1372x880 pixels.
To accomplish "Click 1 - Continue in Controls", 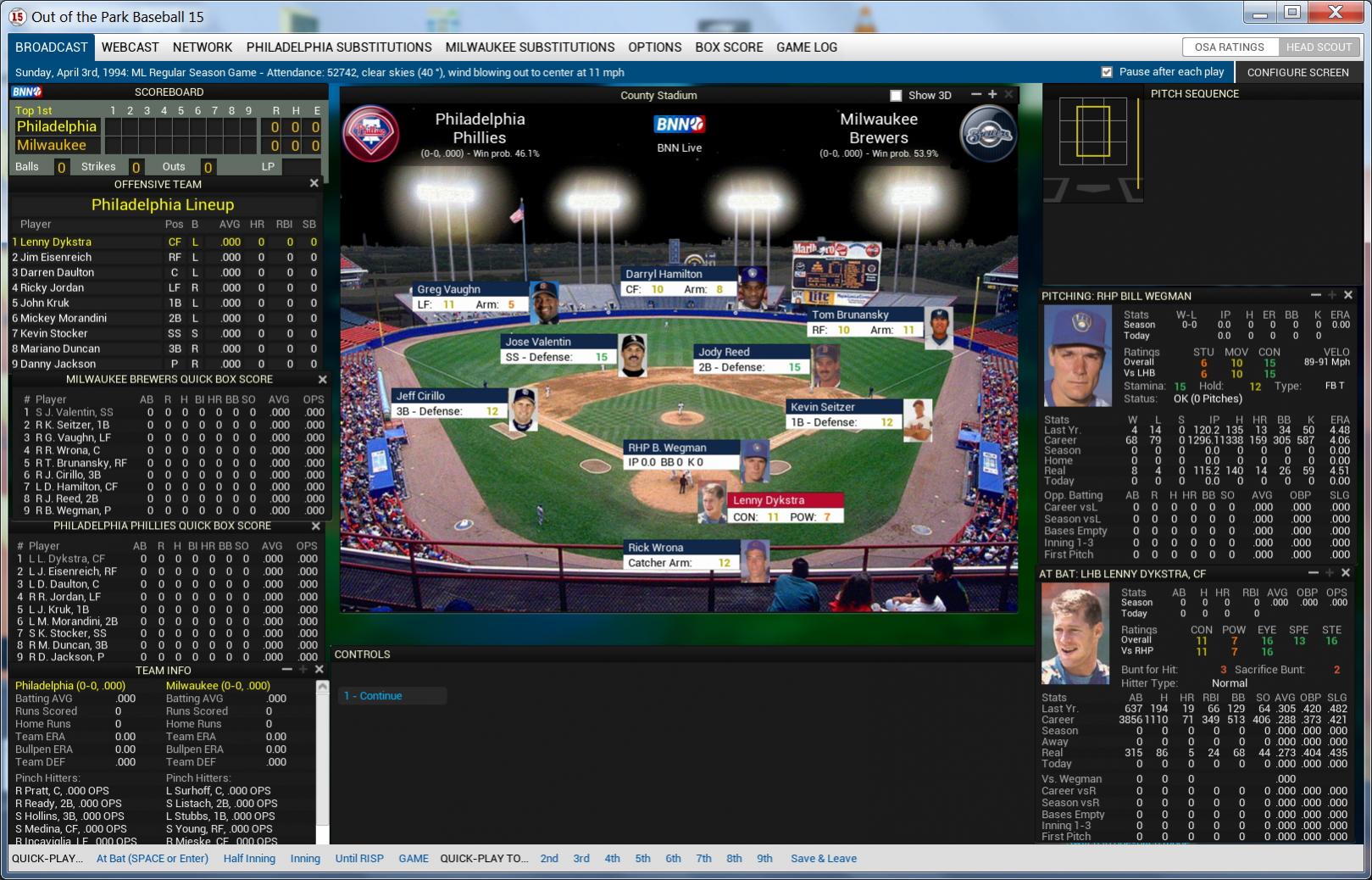I will [392, 696].
